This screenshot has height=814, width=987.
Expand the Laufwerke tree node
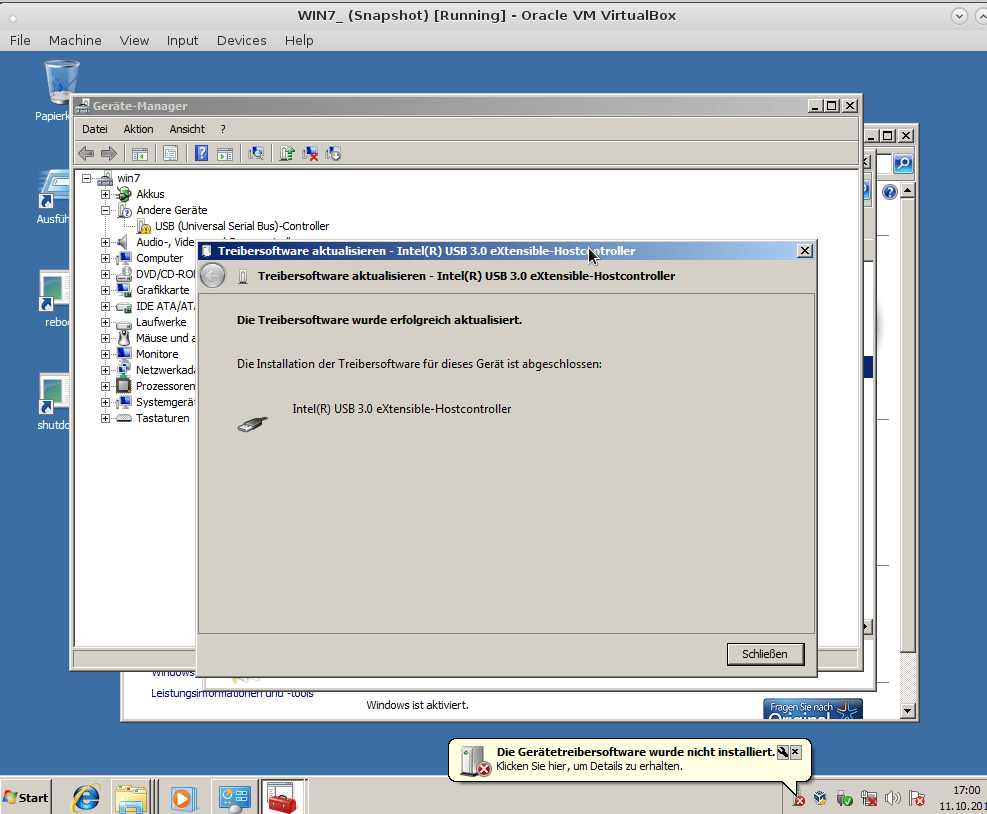(x=105, y=322)
